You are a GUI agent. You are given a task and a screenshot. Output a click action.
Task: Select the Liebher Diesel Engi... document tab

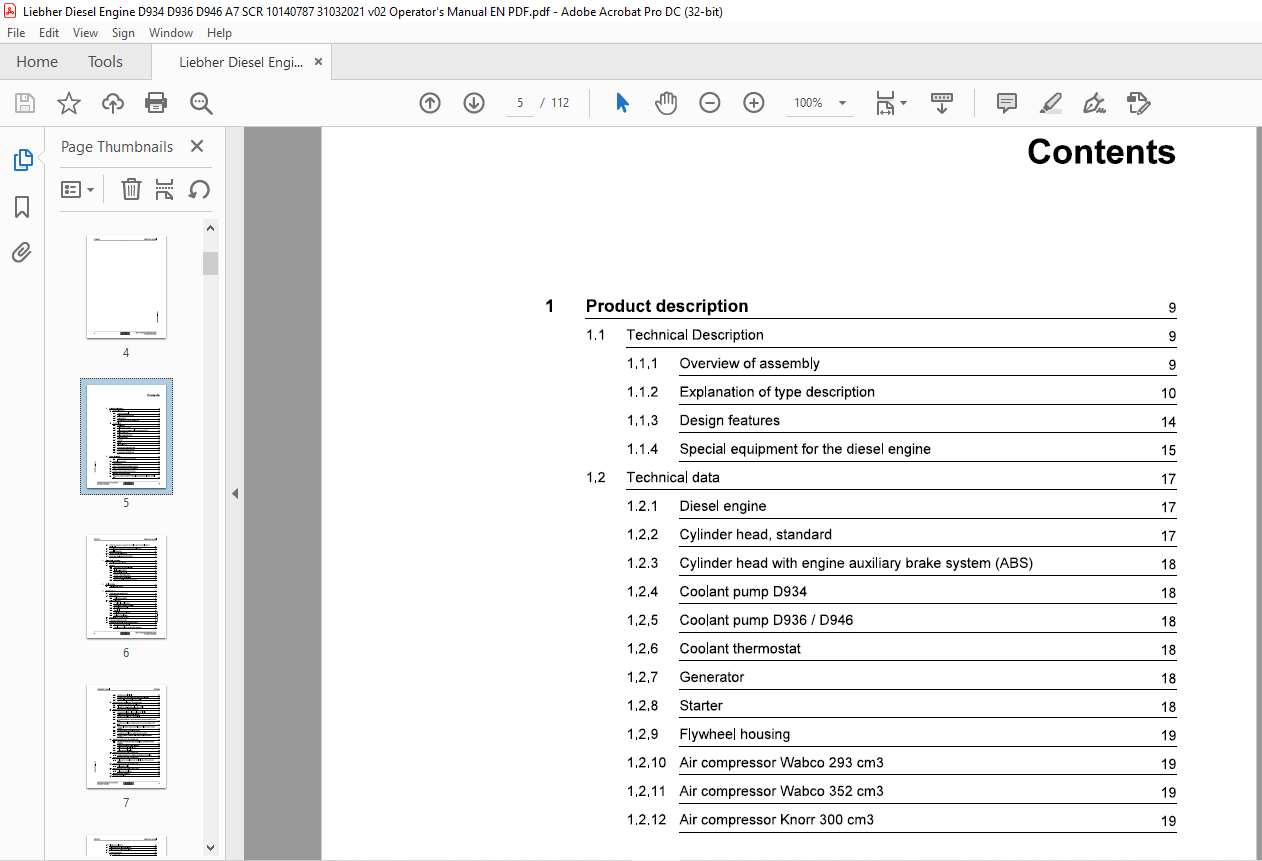point(240,62)
